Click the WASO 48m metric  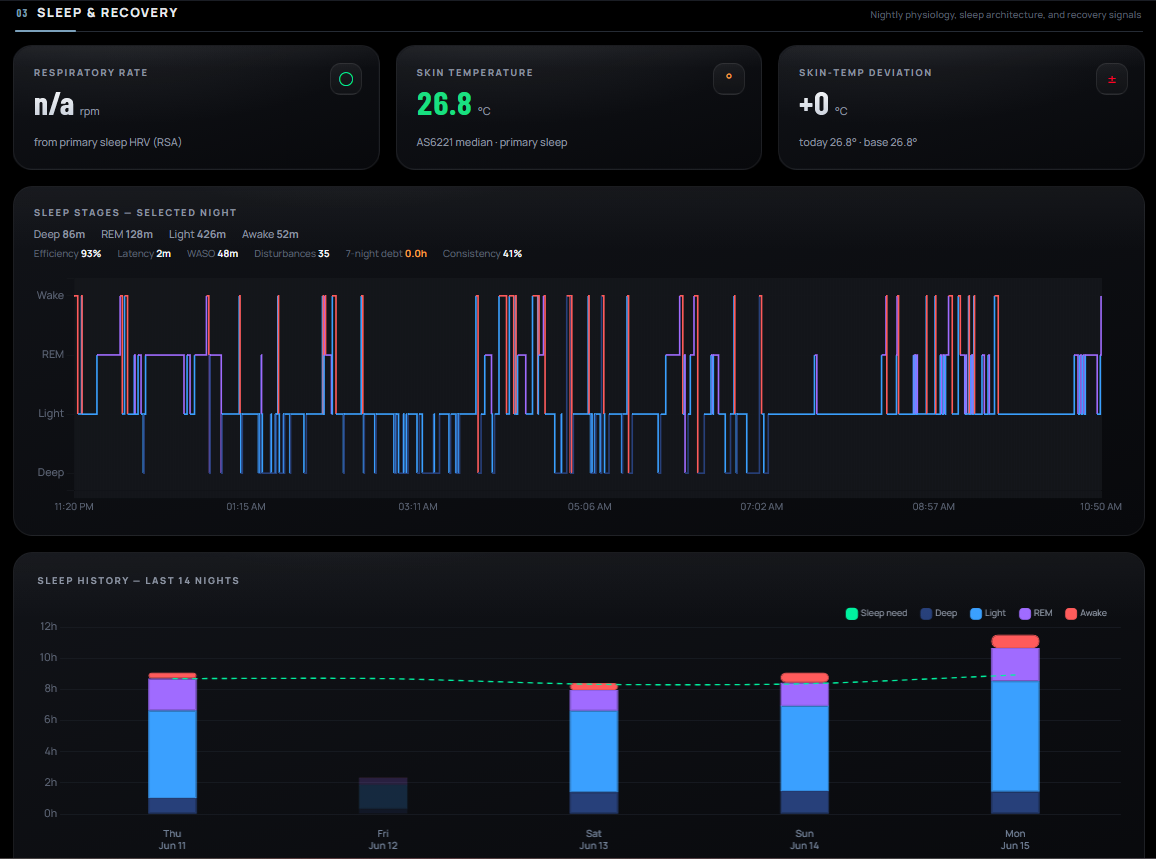click(212, 254)
